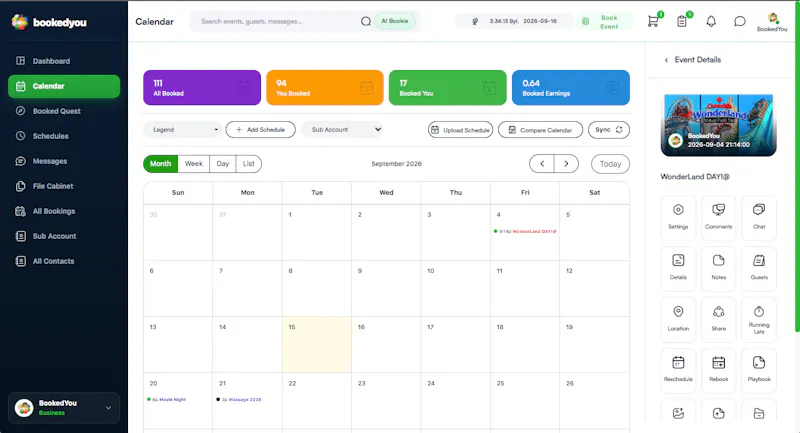
Task: Open File Cabinet in sidebar
Action: (x=64, y=186)
